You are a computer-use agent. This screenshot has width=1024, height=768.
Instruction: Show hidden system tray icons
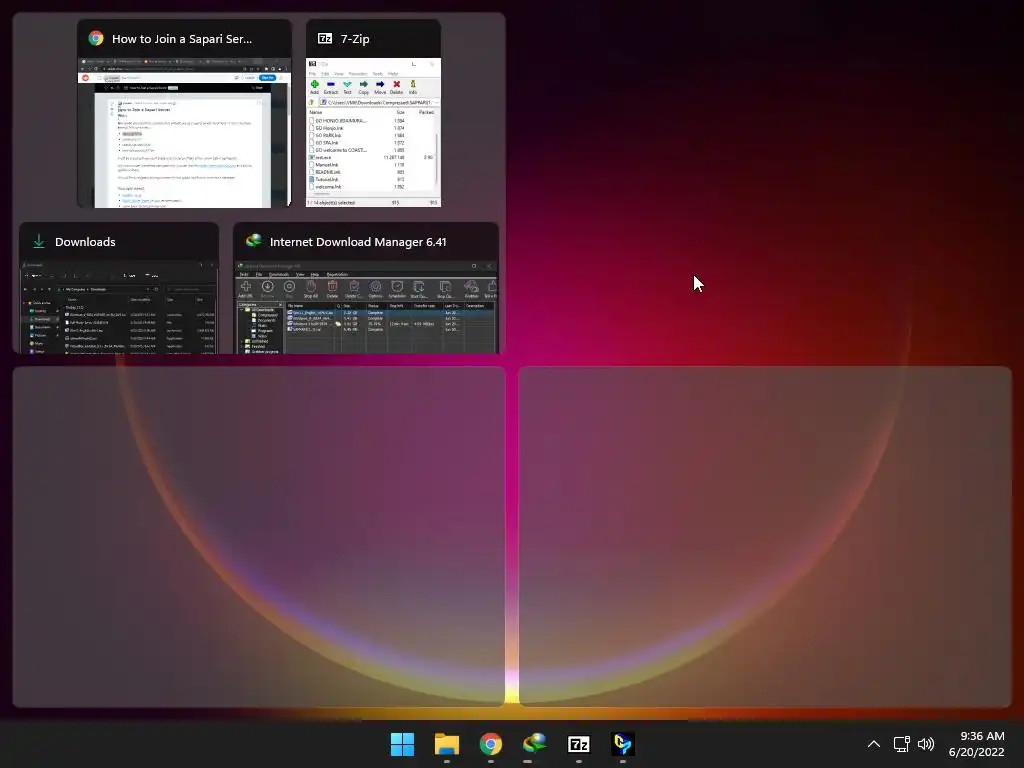[874, 744]
